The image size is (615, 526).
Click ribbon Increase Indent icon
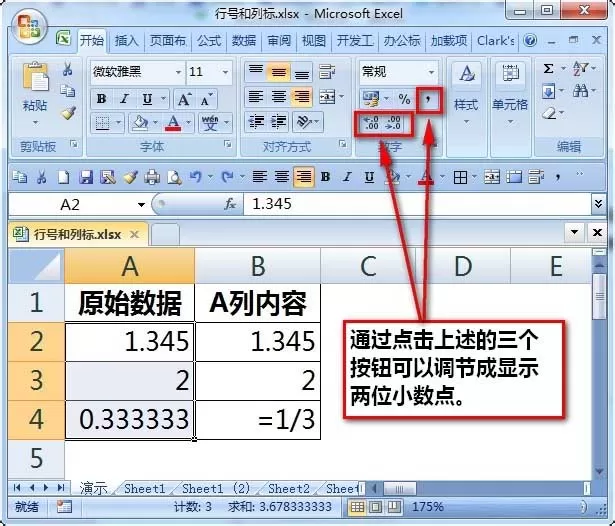278,122
